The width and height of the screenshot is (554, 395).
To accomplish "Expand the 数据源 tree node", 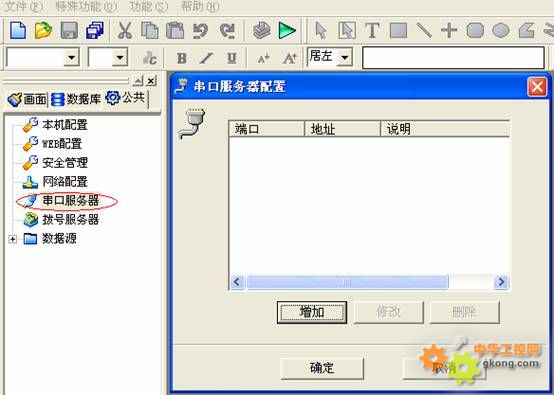I will [x=13, y=239].
